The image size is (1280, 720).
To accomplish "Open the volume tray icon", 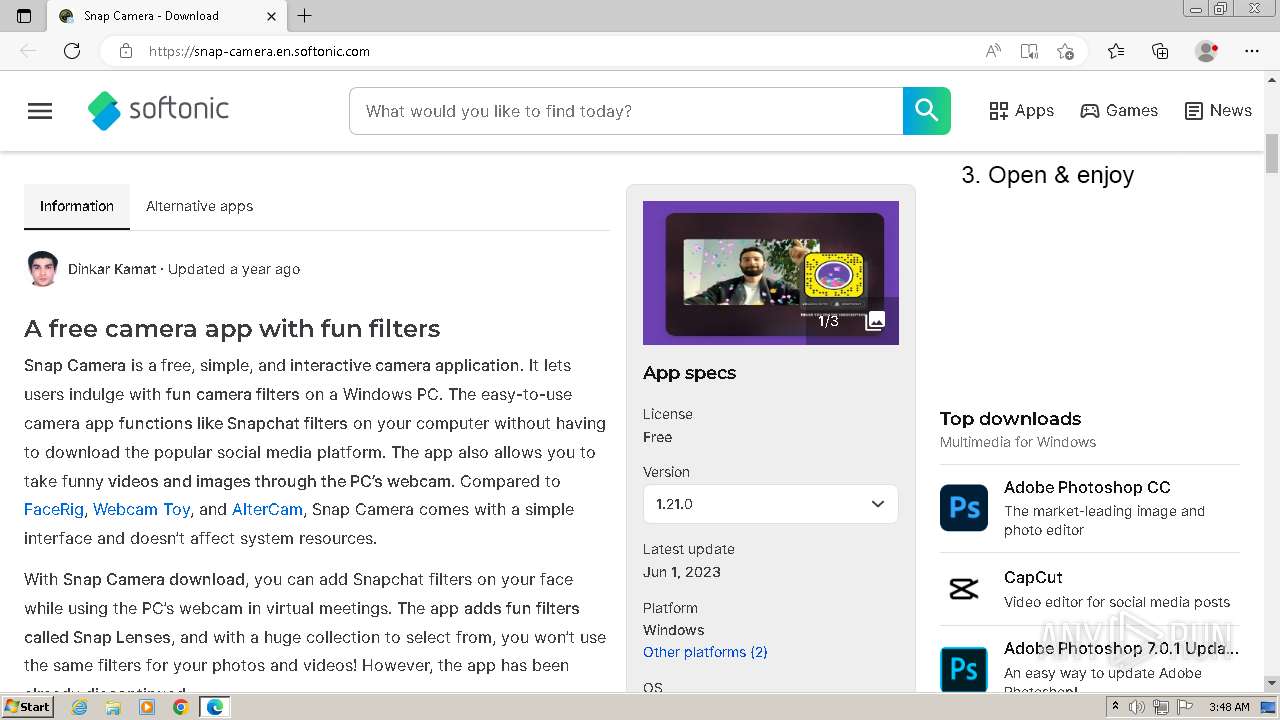I will pyautogui.click(x=1137, y=707).
